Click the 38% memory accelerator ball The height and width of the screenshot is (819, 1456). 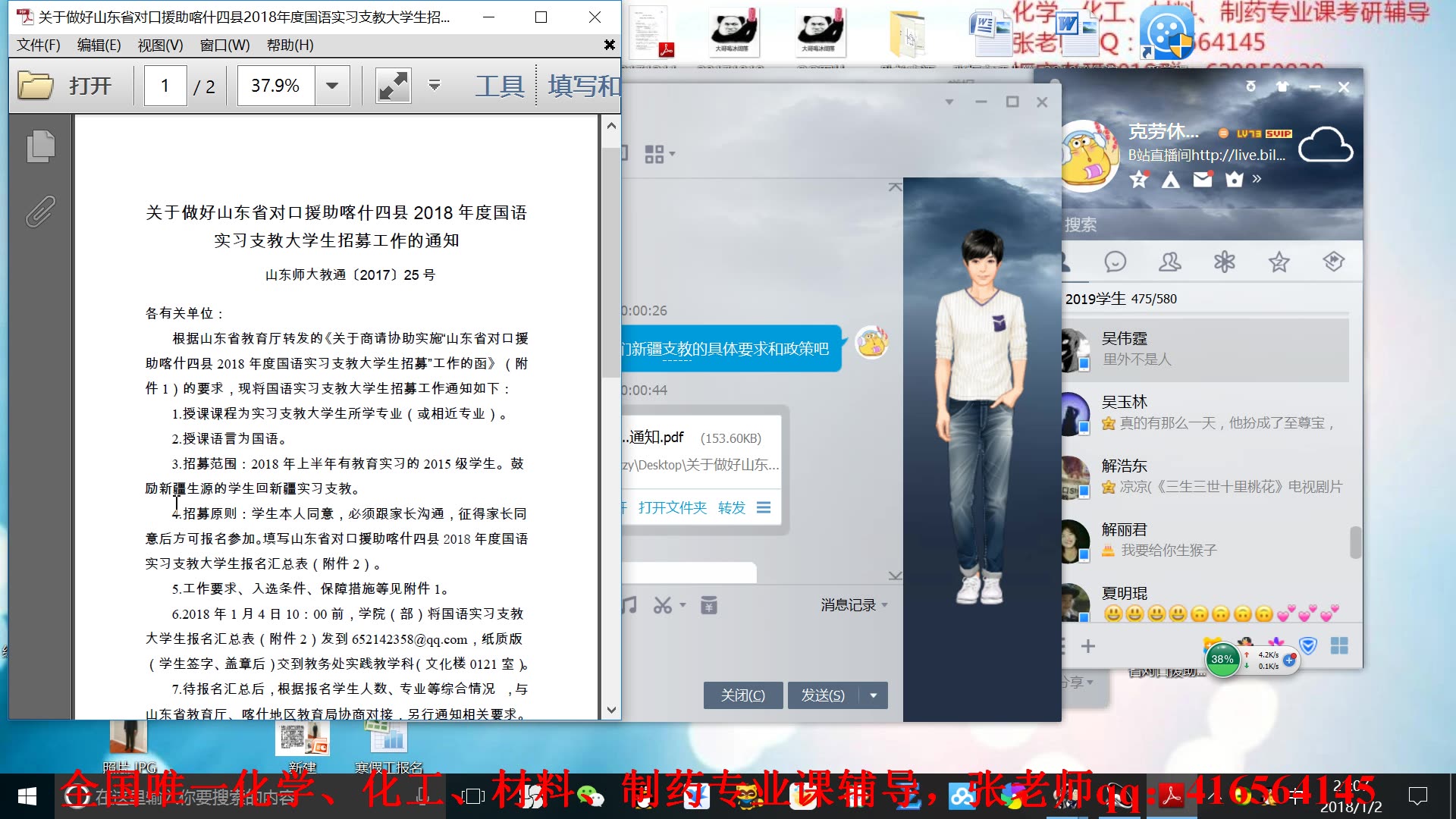(x=1222, y=659)
